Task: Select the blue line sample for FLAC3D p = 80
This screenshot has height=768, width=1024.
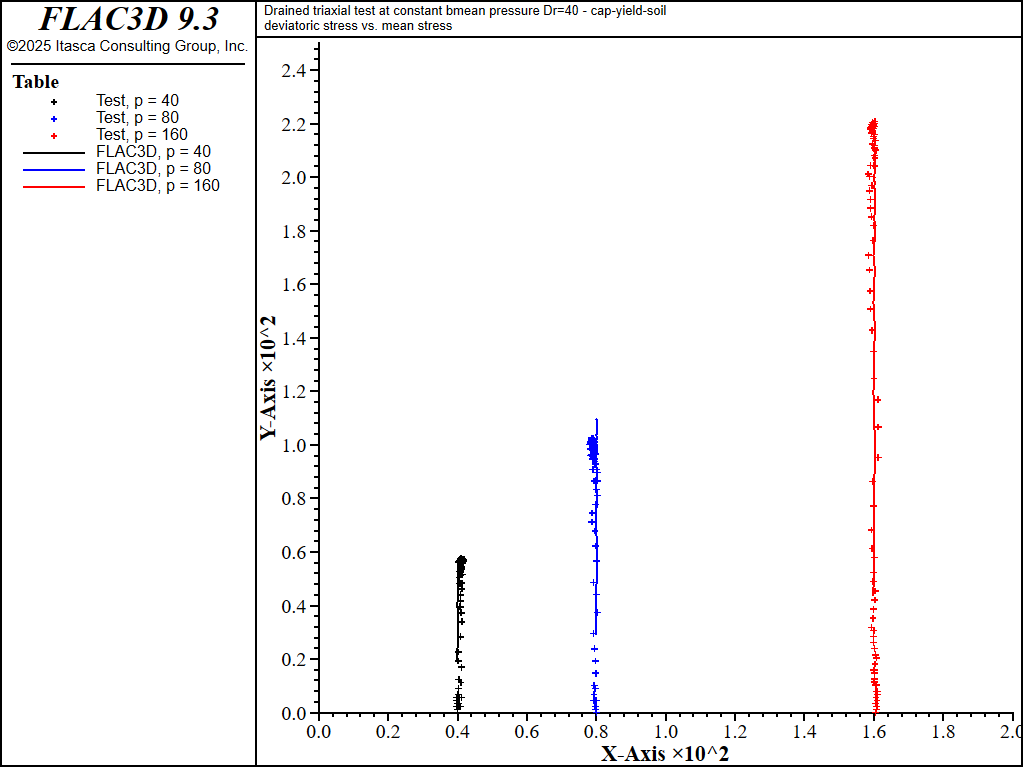Action: [54, 169]
